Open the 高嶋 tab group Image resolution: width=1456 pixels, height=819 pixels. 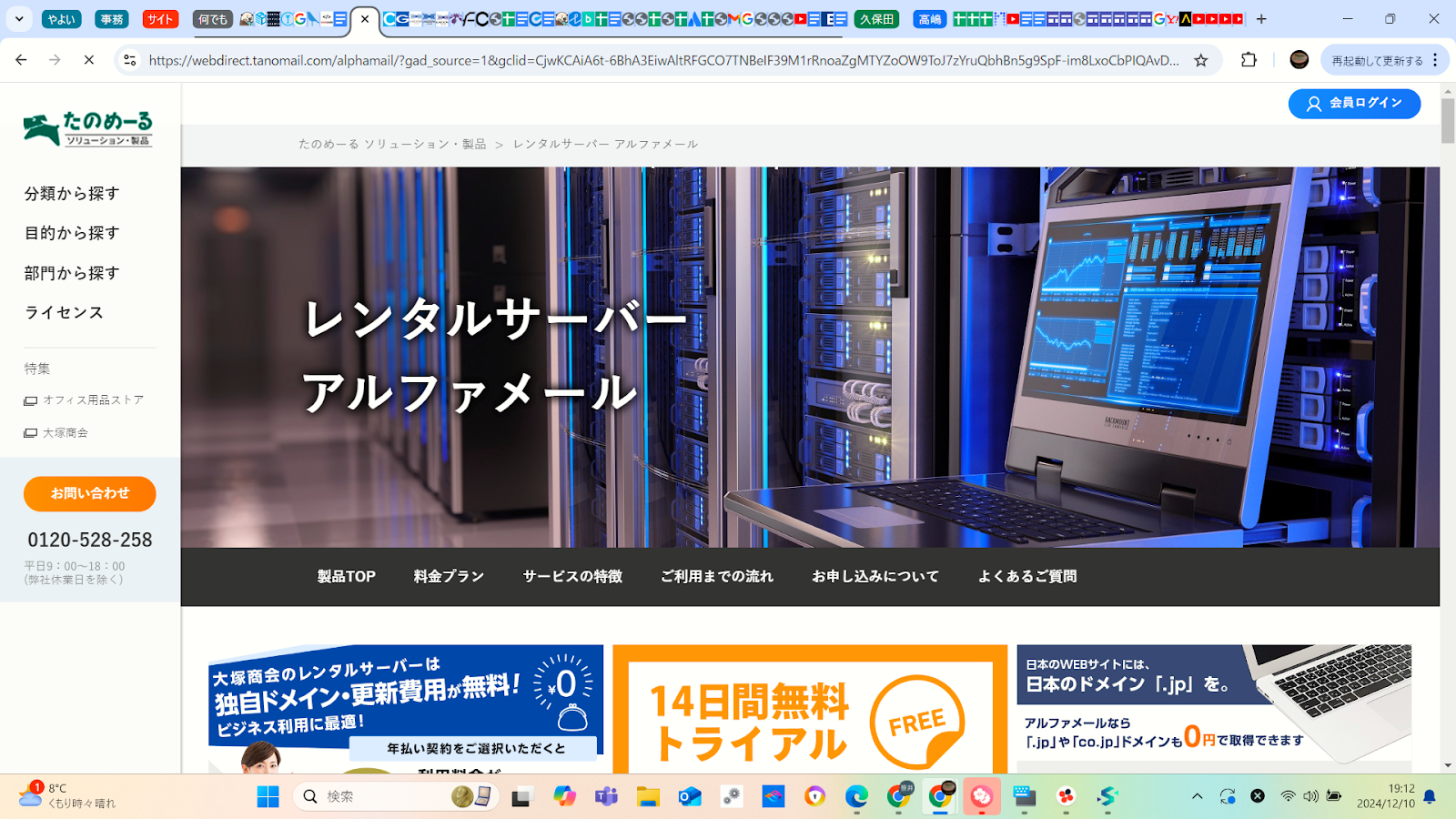(x=930, y=19)
